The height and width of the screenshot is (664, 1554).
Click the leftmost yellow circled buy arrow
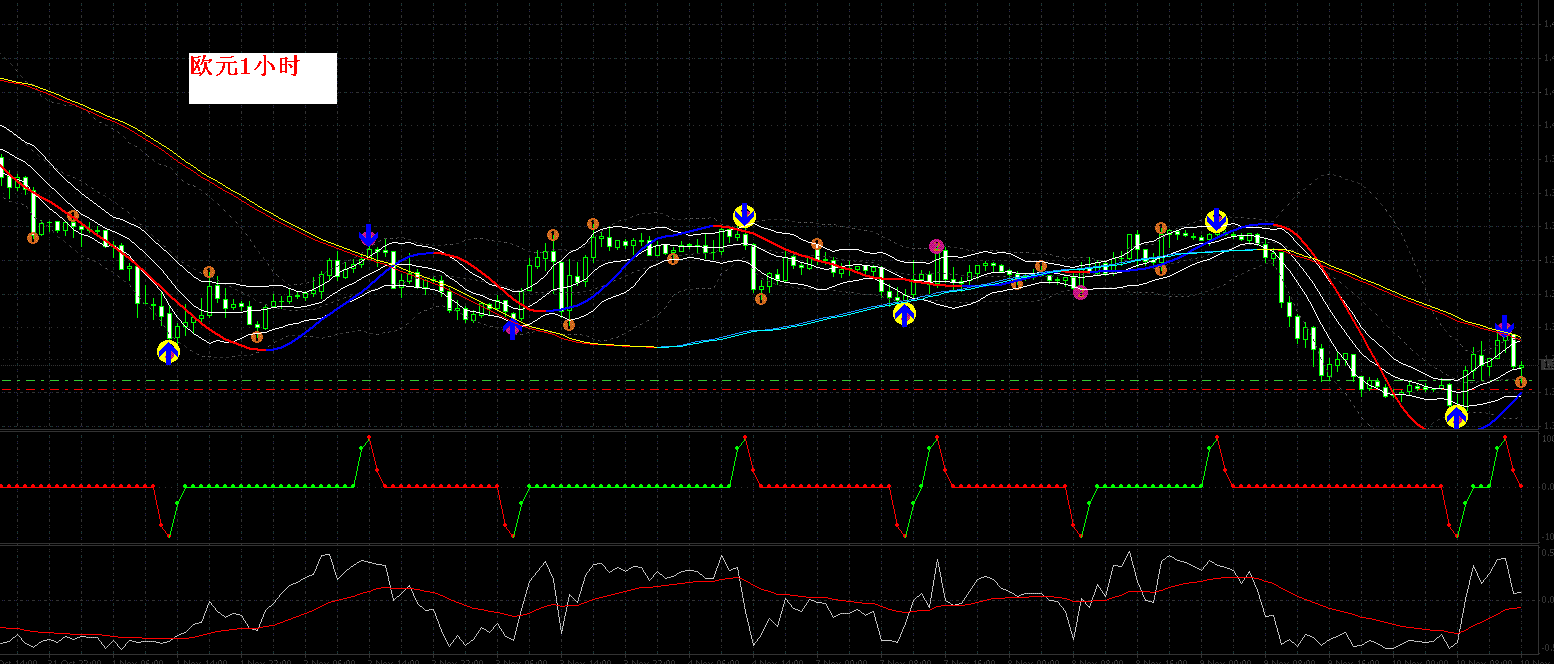(x=168, y=352)
